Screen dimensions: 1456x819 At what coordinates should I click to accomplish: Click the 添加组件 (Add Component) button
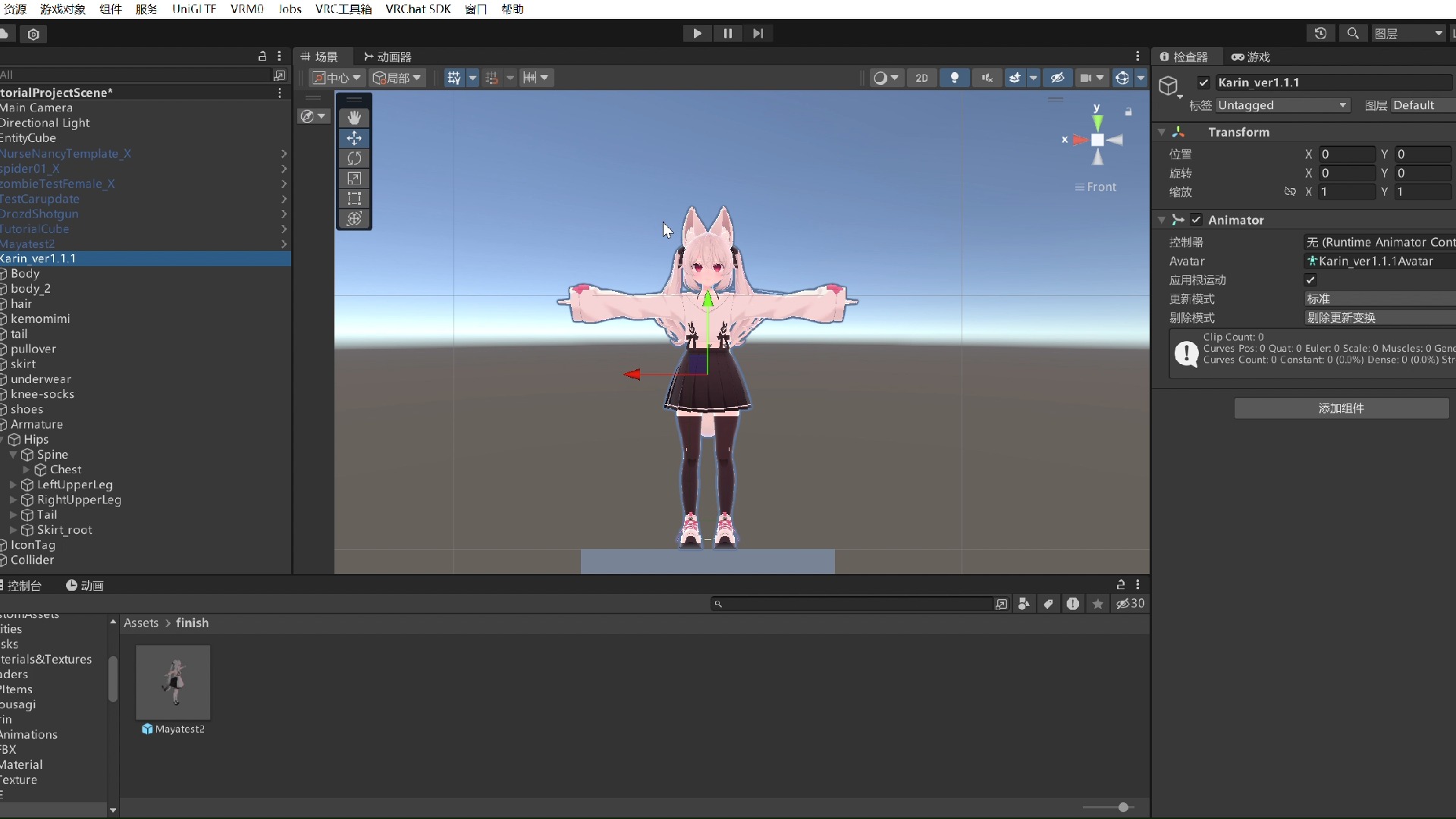click(x=1341, y=408)
